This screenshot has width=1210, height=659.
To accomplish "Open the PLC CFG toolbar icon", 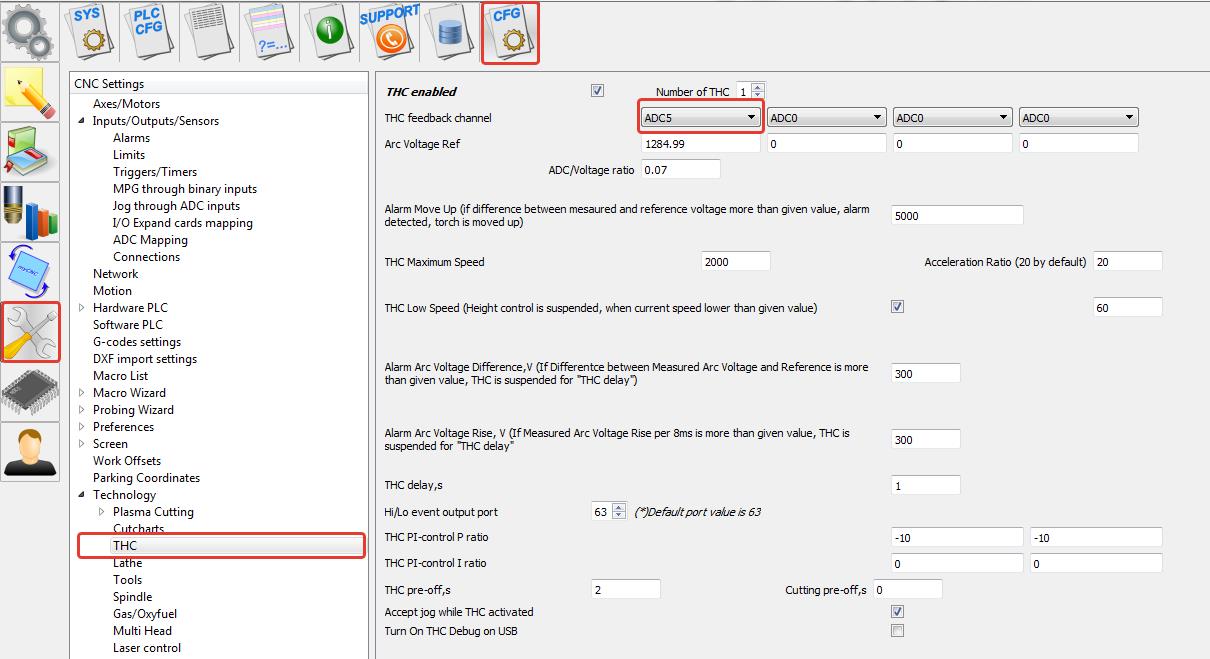I will click(149, 30).
